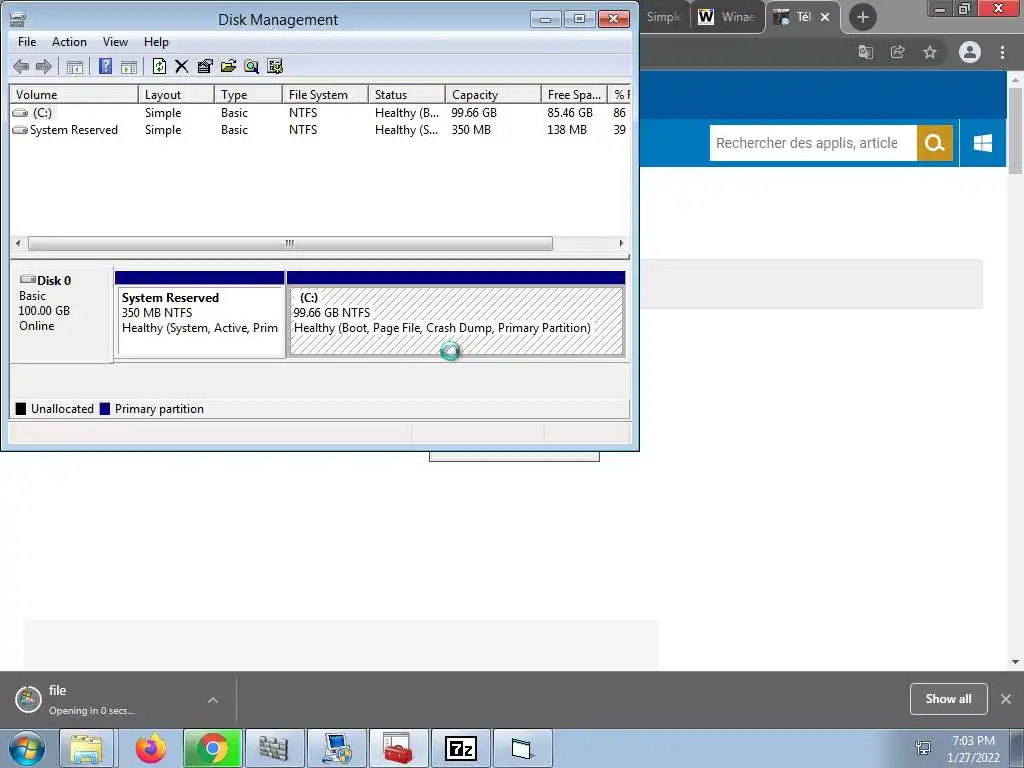This screenshot has width=1024, height=768.
Task: Click the share page icon in Chrome
Action: click(x=898, y=52)
